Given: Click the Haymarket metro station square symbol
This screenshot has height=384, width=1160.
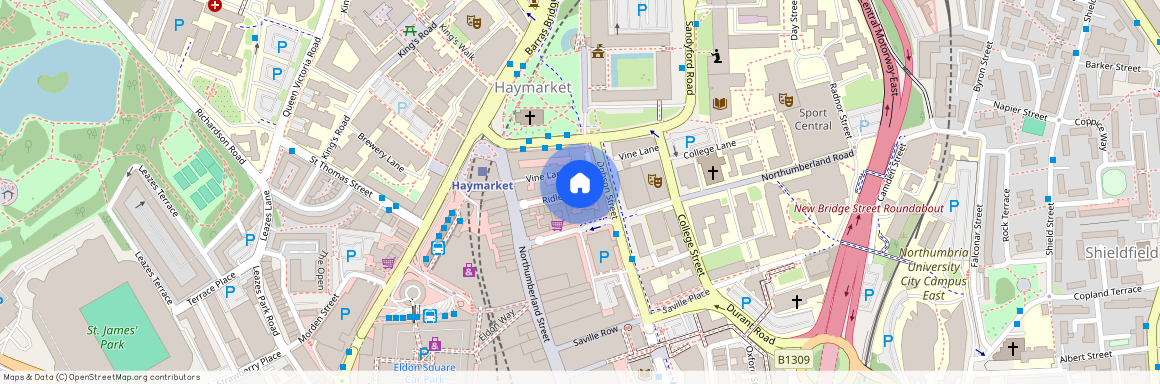Looking at the screenshot, I should point(482,172).
